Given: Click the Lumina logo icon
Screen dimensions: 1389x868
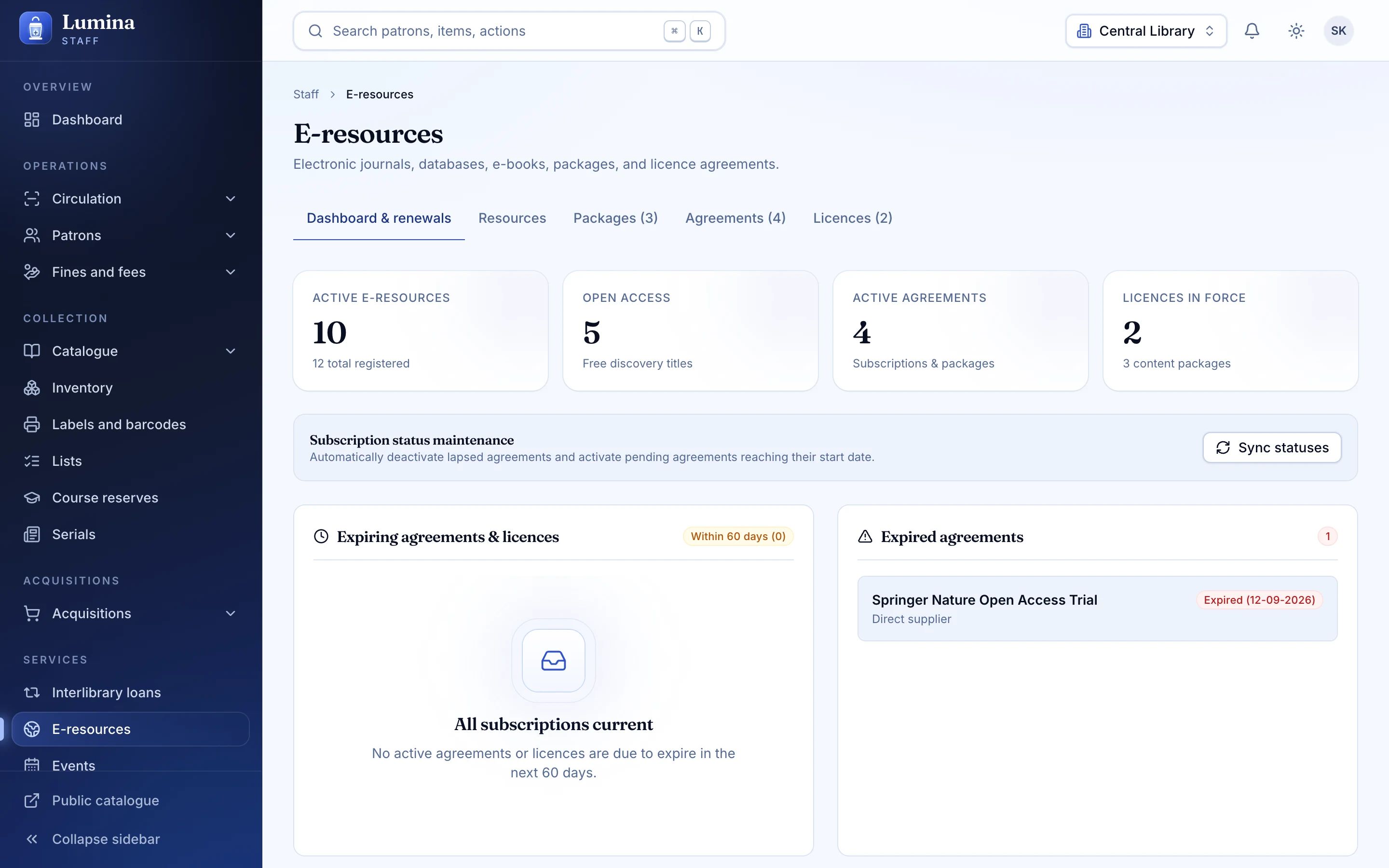Looking at the screenshot, I should tap(36, 29).
